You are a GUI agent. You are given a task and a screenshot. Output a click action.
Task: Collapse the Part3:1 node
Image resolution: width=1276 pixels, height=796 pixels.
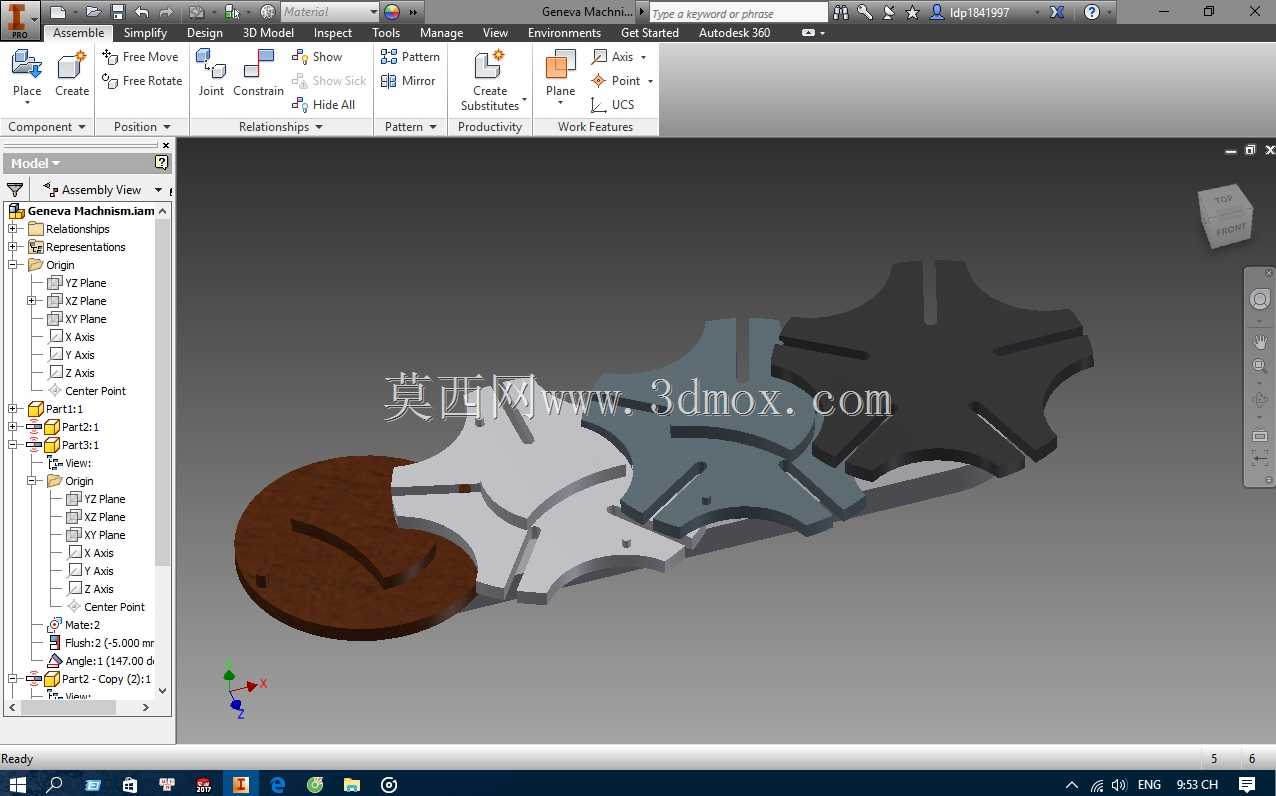(13, 445)
